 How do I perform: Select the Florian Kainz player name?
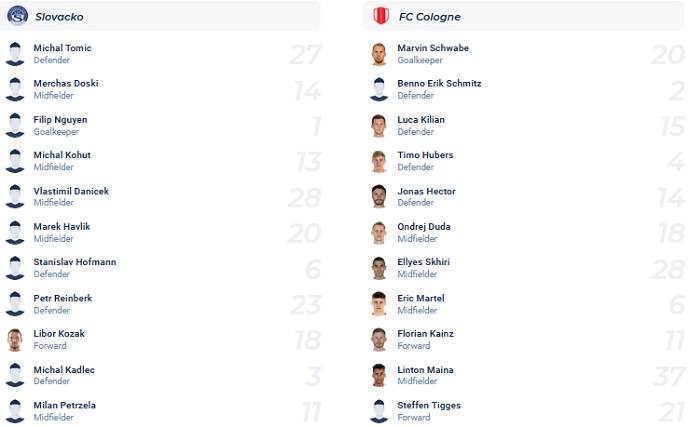(x=427, y=334)
